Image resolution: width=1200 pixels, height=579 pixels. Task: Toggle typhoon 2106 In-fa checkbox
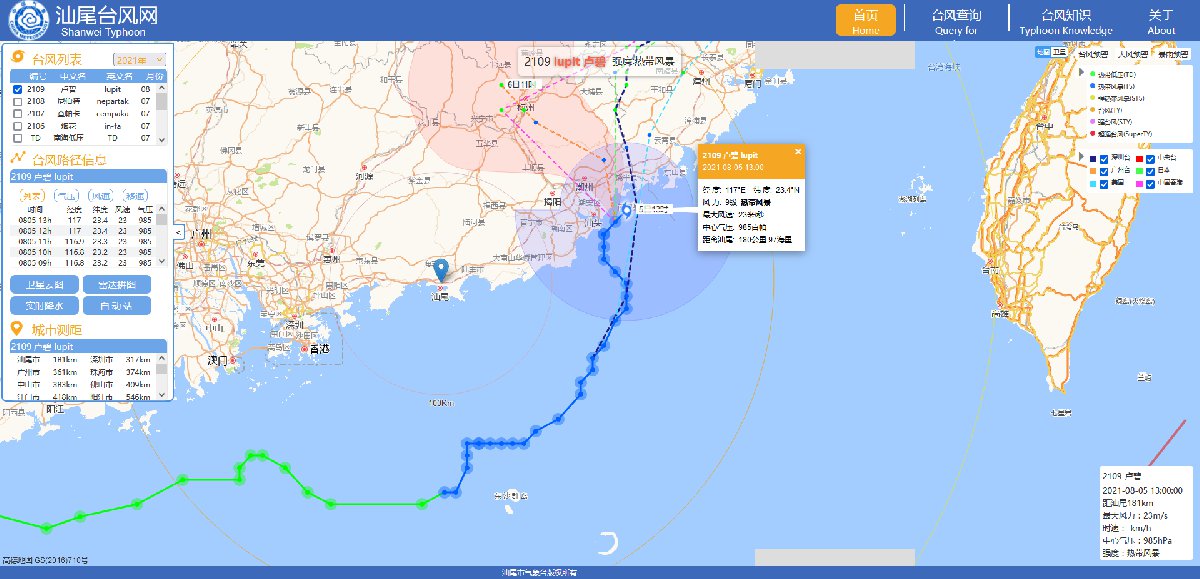pos(17,126)
